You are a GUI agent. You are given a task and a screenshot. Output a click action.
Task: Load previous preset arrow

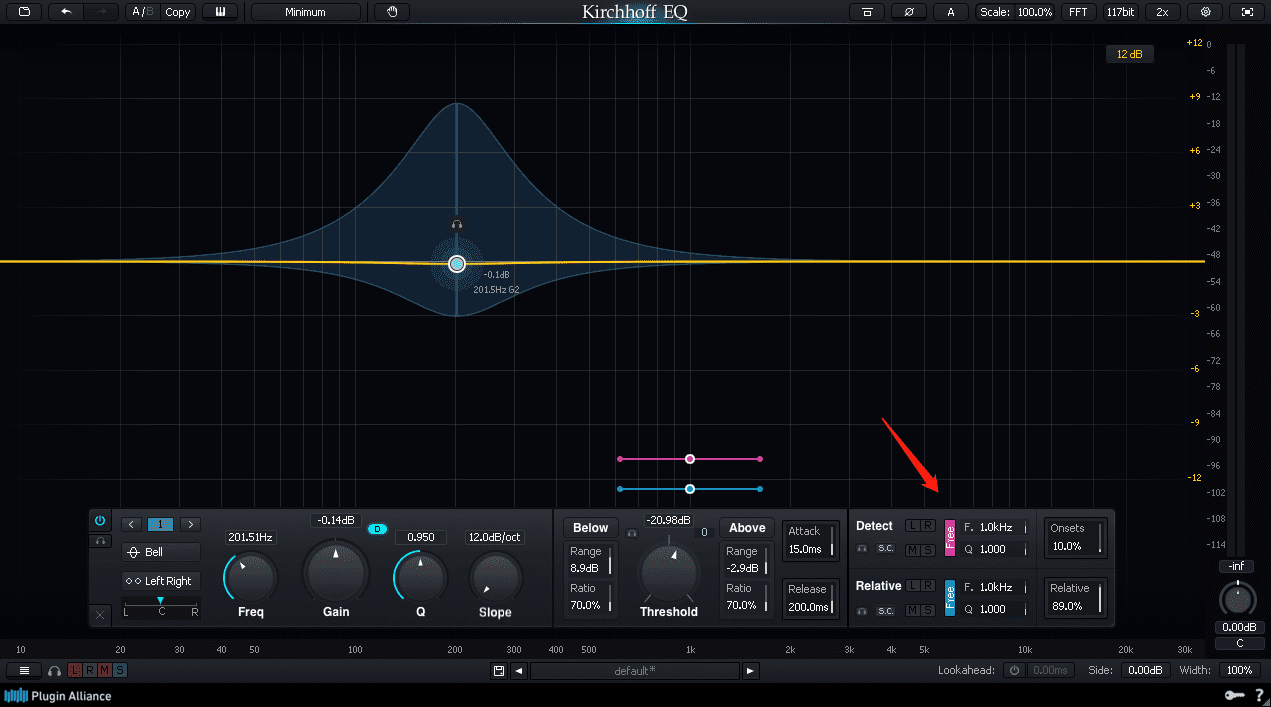[519, 670]
